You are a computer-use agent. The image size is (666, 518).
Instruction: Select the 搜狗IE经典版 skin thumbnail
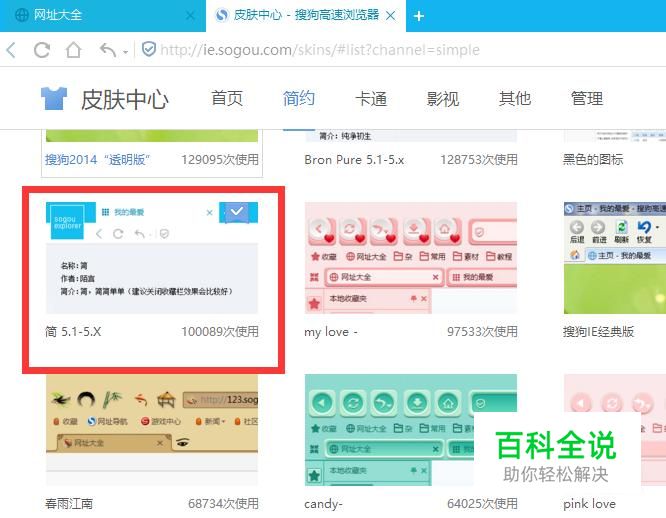point(615,258)
